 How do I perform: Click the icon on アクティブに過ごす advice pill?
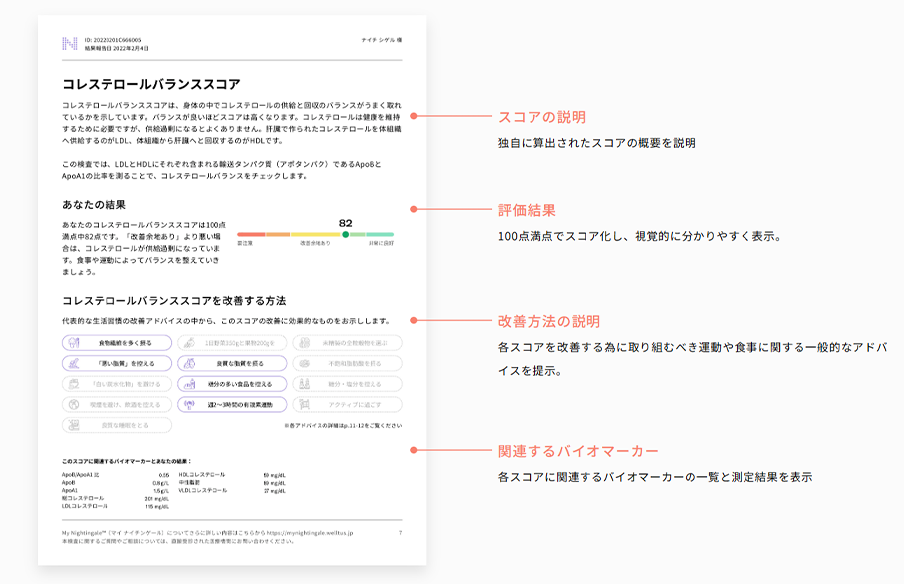[303, 404]
